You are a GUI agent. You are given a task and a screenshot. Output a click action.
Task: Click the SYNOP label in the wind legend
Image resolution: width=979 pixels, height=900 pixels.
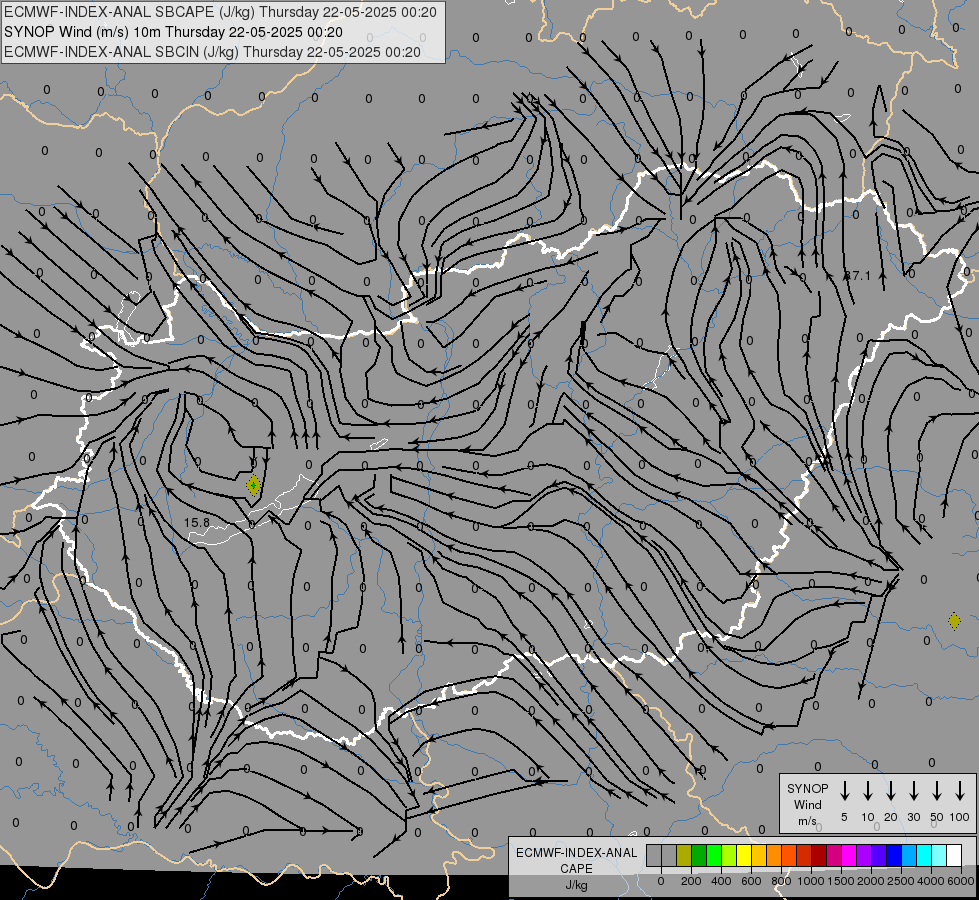pyautogui.click(x=808, y=789)
